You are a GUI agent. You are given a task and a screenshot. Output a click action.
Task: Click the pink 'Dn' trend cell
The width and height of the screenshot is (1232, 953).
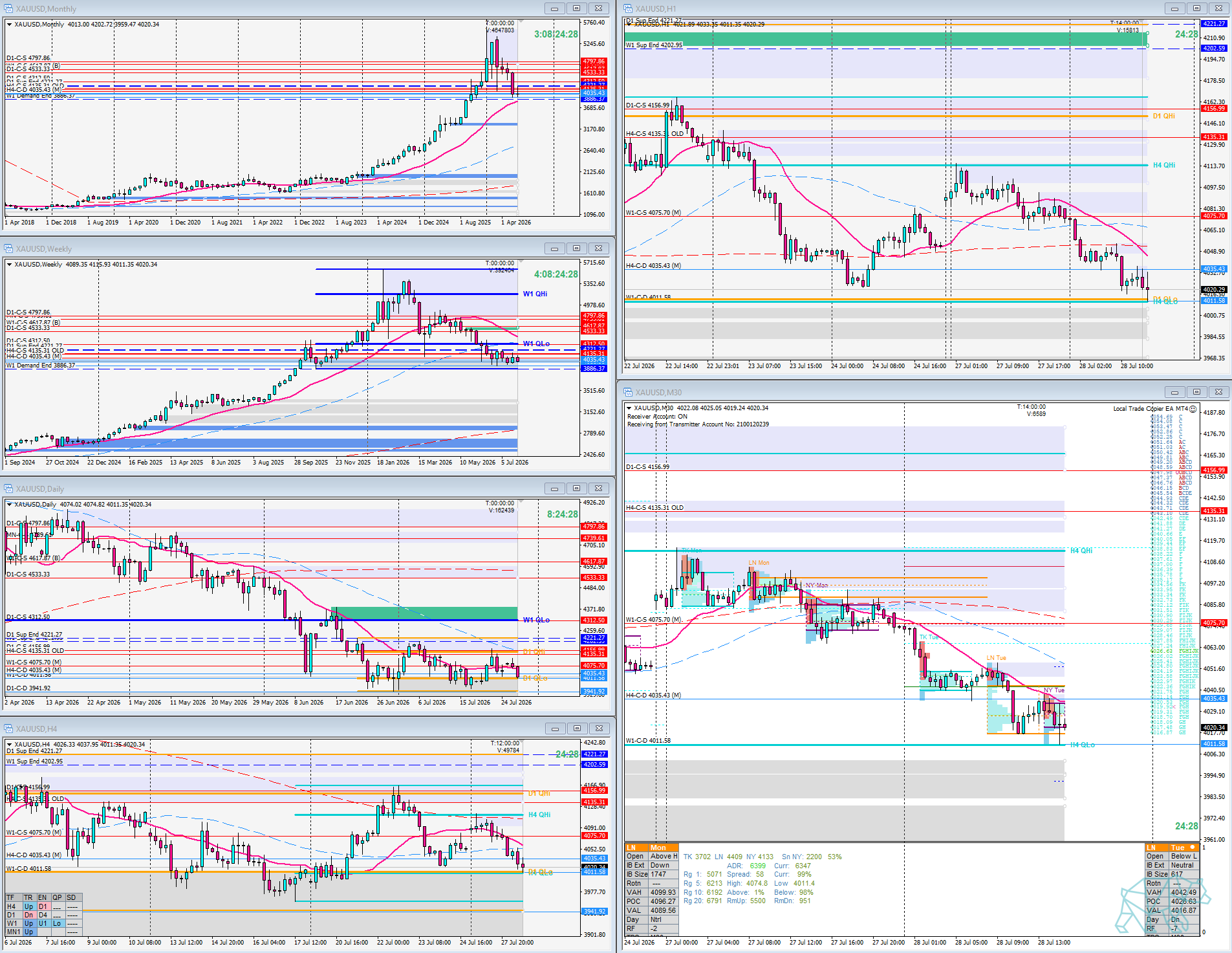point(28,915)
